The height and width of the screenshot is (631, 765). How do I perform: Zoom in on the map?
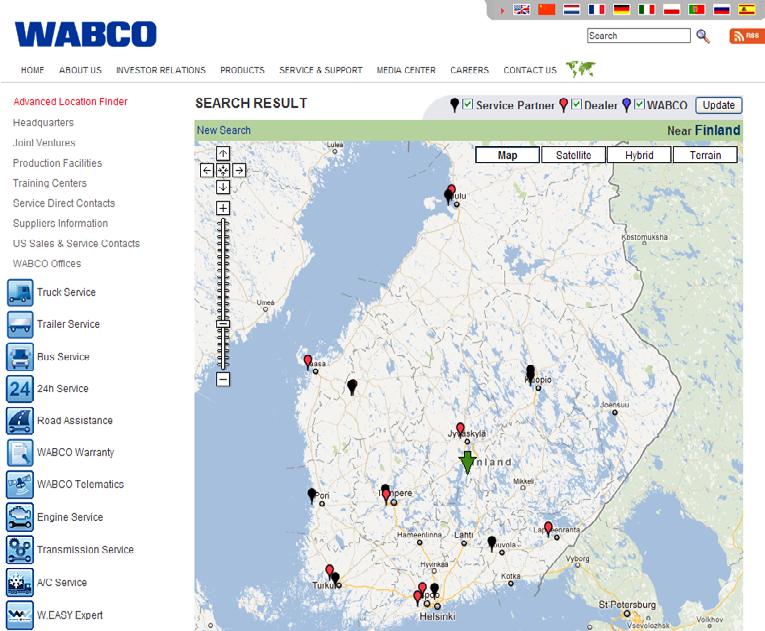[x=223, y=208]
